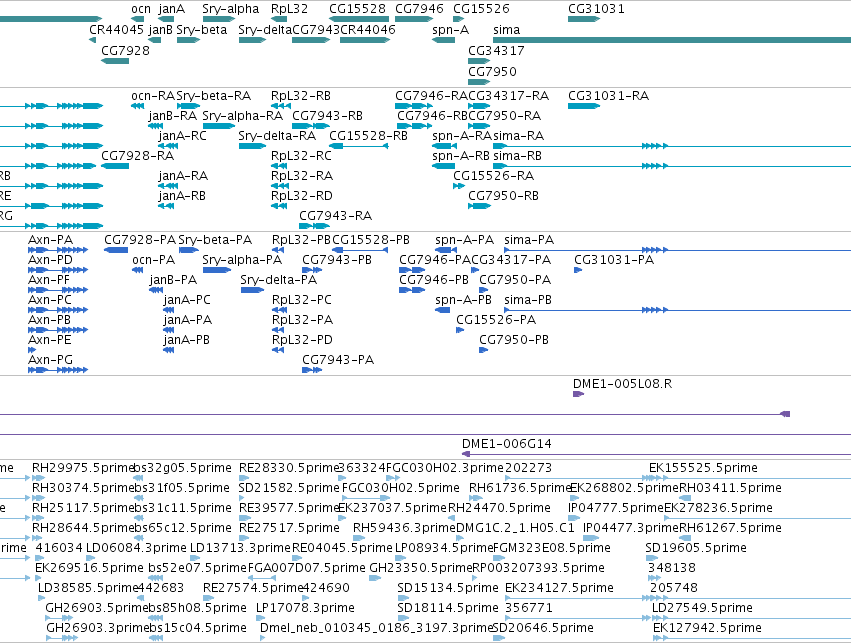Select transcript 'CG7928-RA'

click(x=137, y=156)
